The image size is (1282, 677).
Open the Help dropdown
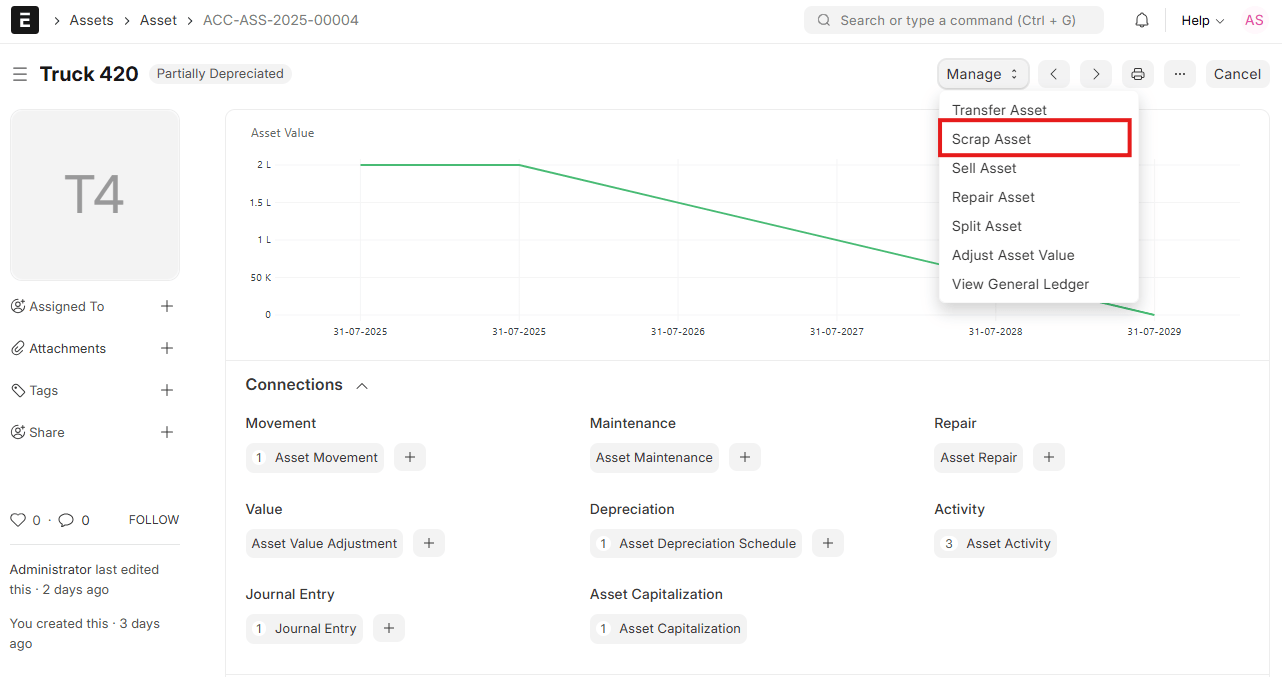tap(1202, 20)
